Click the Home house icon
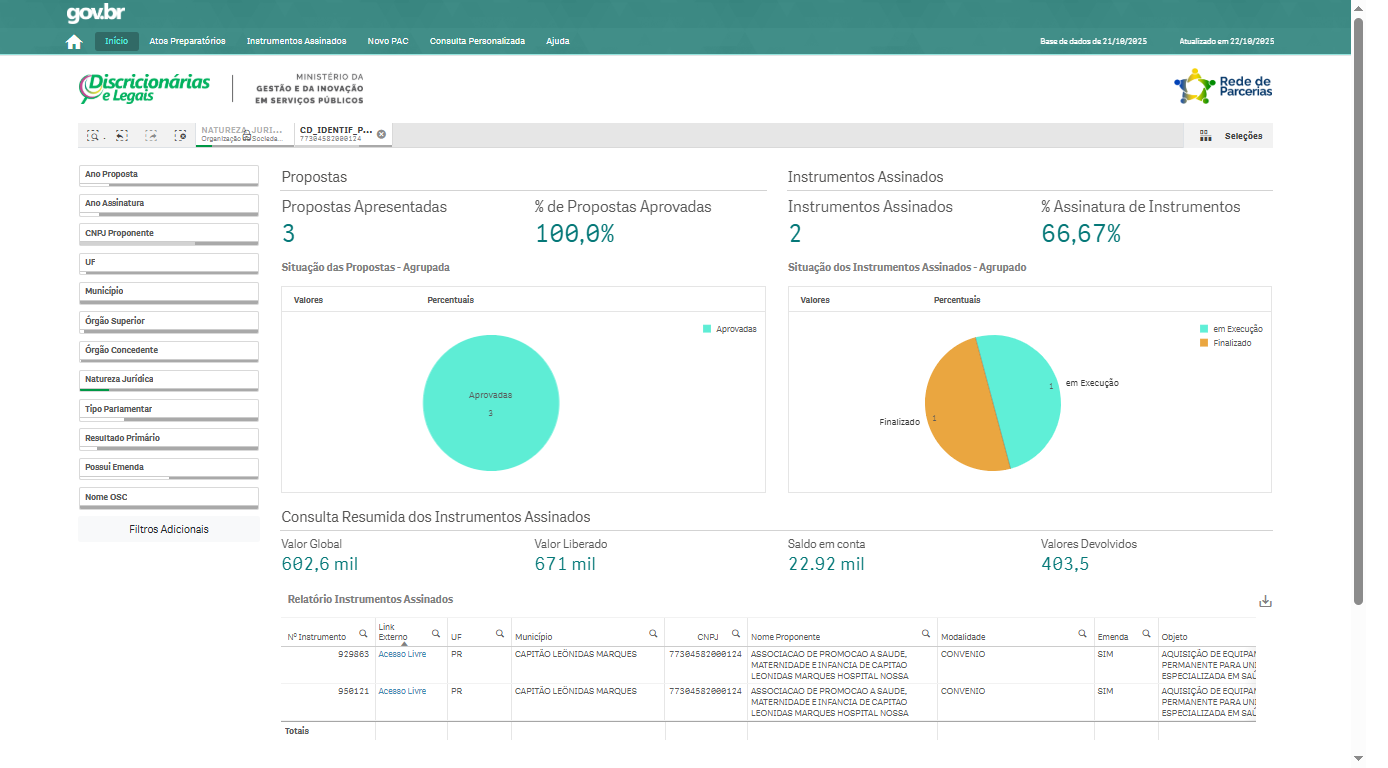The image size is (1388, 768). [73, 41]
